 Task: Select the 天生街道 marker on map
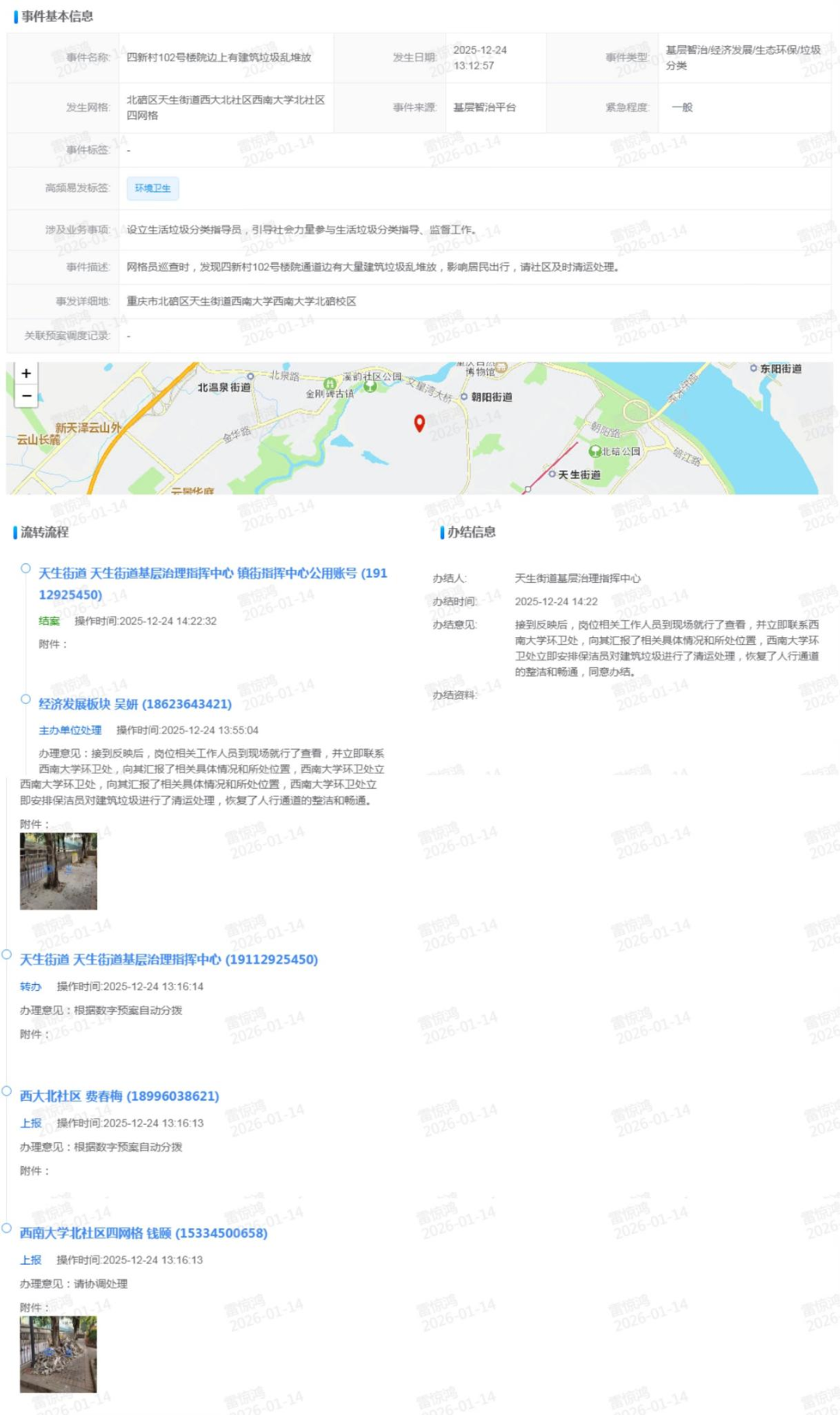pos(552,474)
